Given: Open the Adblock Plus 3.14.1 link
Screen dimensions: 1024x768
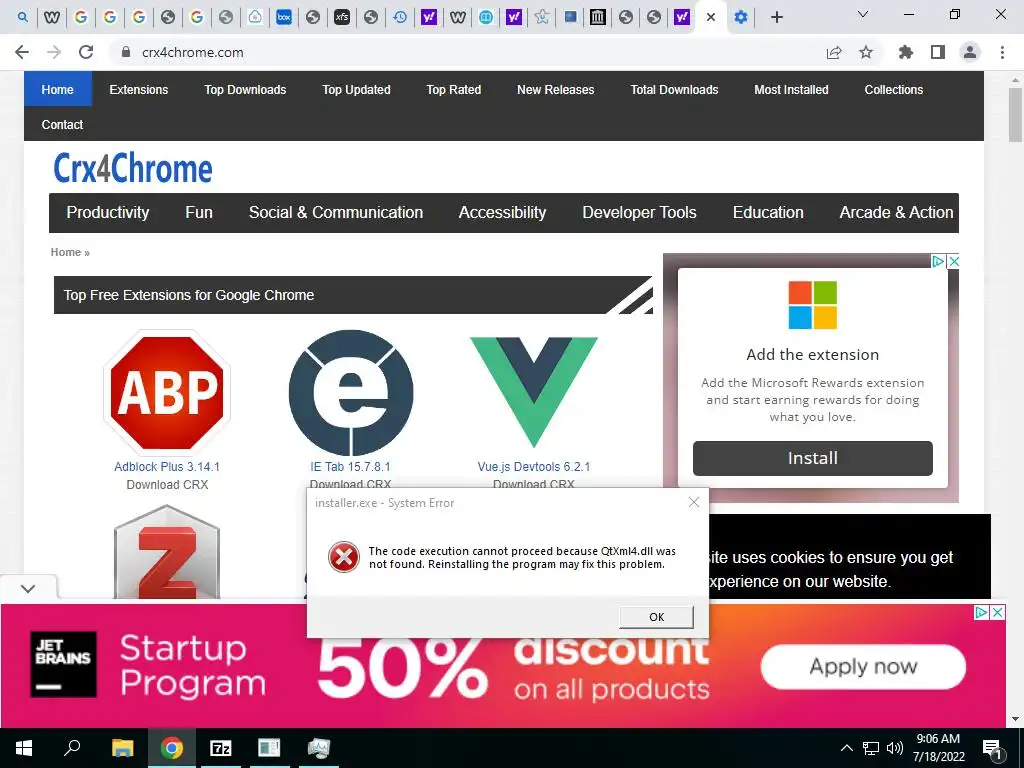Looking at the screenshot, I should [x=167, y=466].
